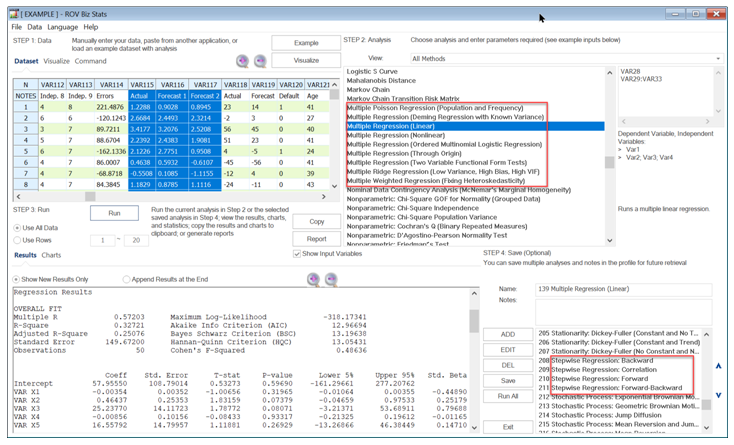Zoom in on the dataset grid
Image resolution: width=734 pixels, height=445 pixels.
242,61
